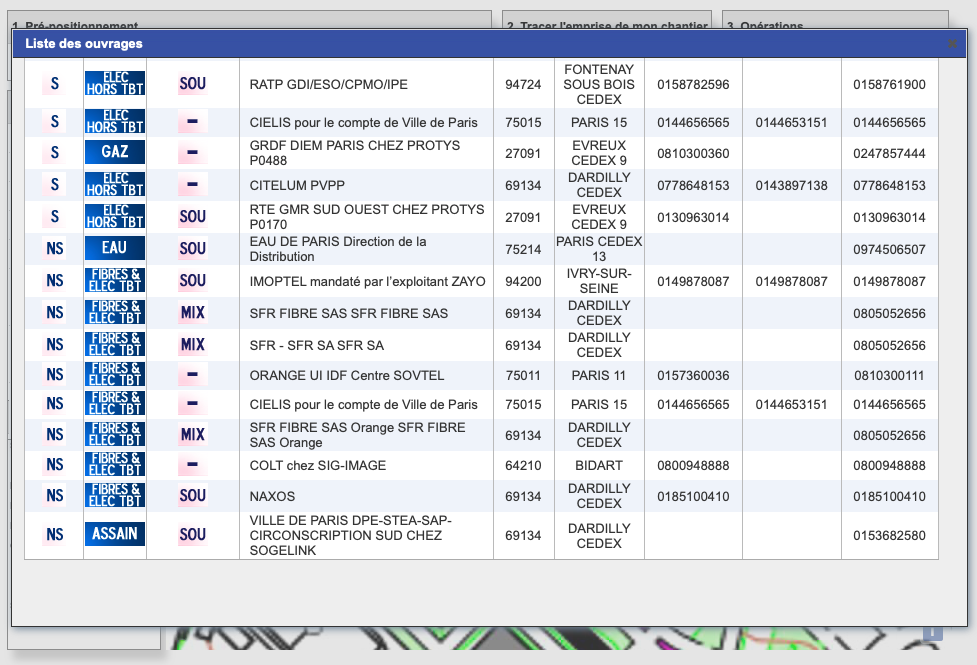Click postal code 94724
Viewport: 977px width, 665px height.
523,84
